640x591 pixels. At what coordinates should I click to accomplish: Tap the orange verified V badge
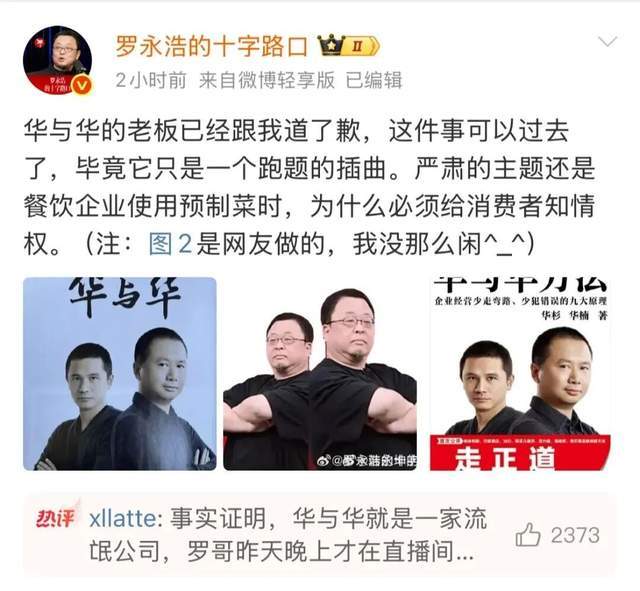(82, 85)
